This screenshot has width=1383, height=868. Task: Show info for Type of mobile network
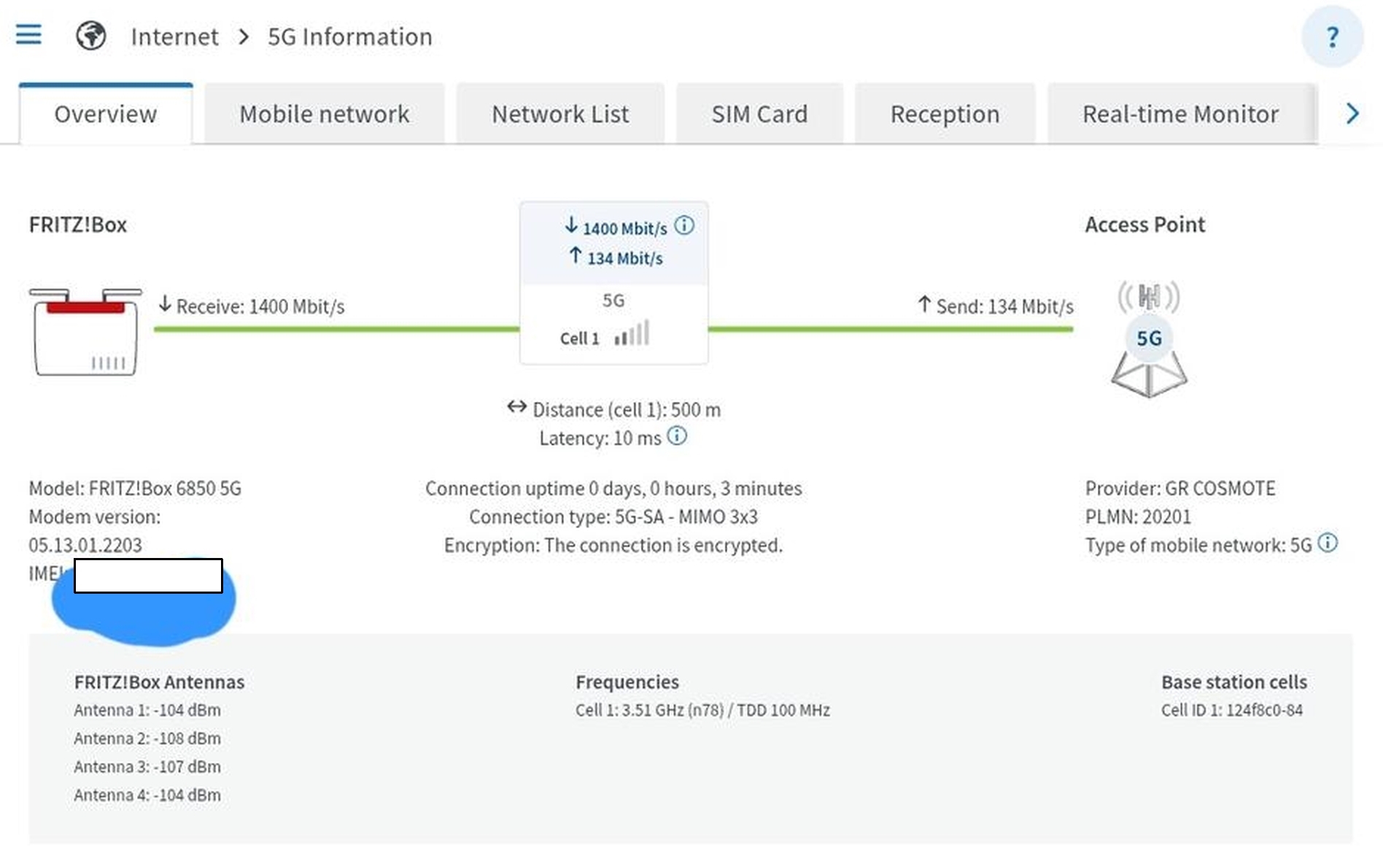coord(1328,543)
